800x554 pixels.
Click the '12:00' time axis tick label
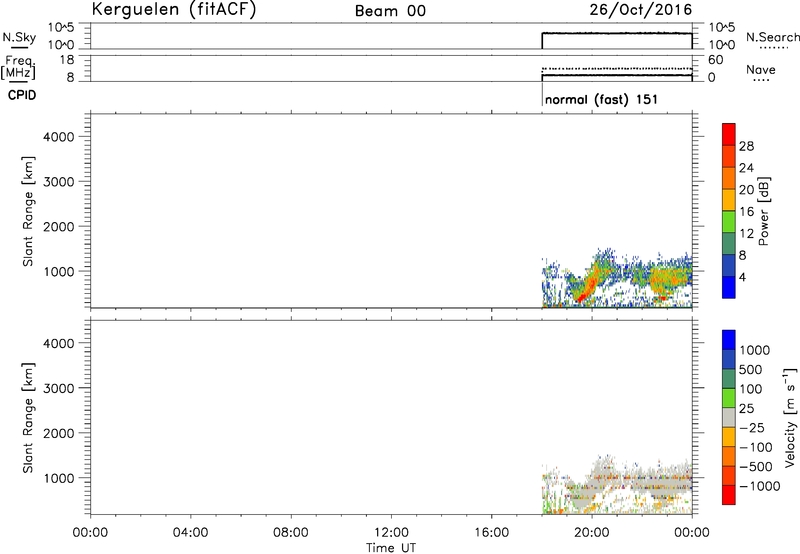391,533
